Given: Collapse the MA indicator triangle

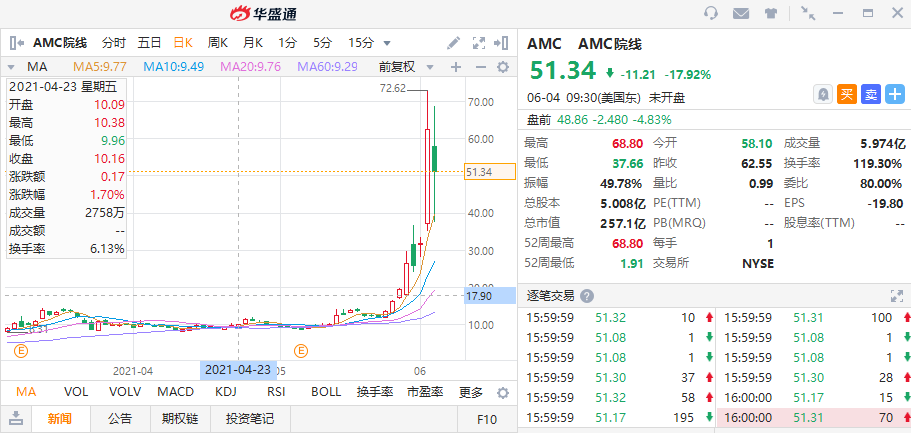Looking at the screenshot, I should 12,67.
